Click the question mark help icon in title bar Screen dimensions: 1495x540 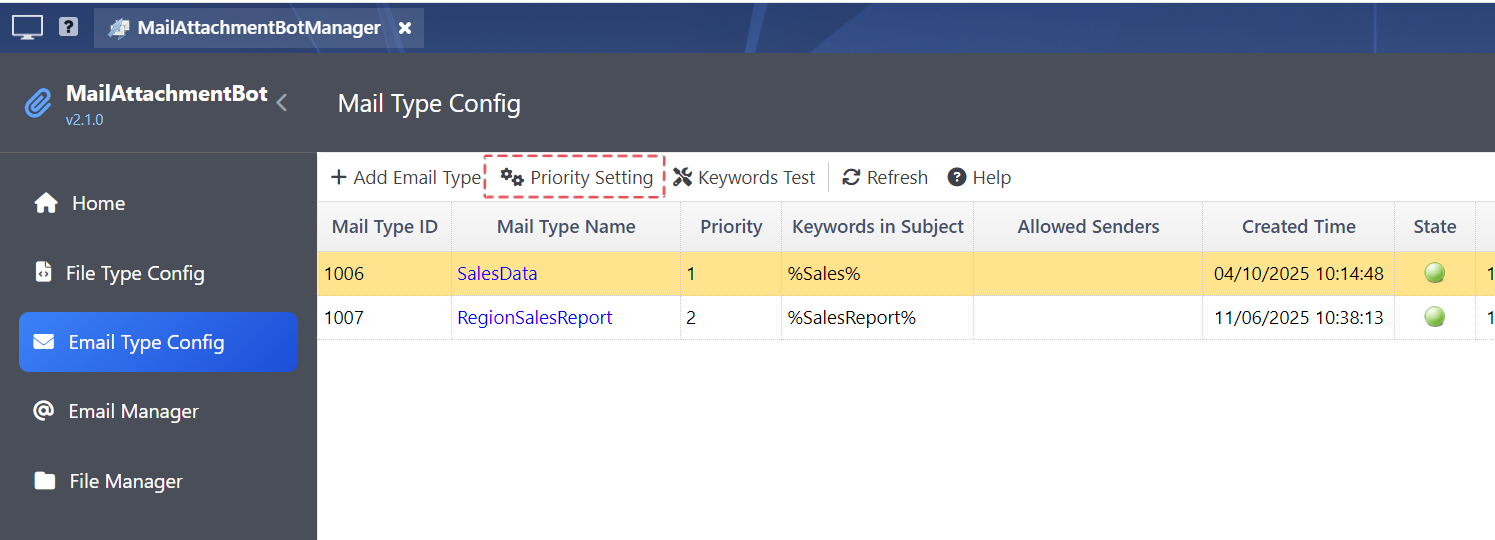68,27
